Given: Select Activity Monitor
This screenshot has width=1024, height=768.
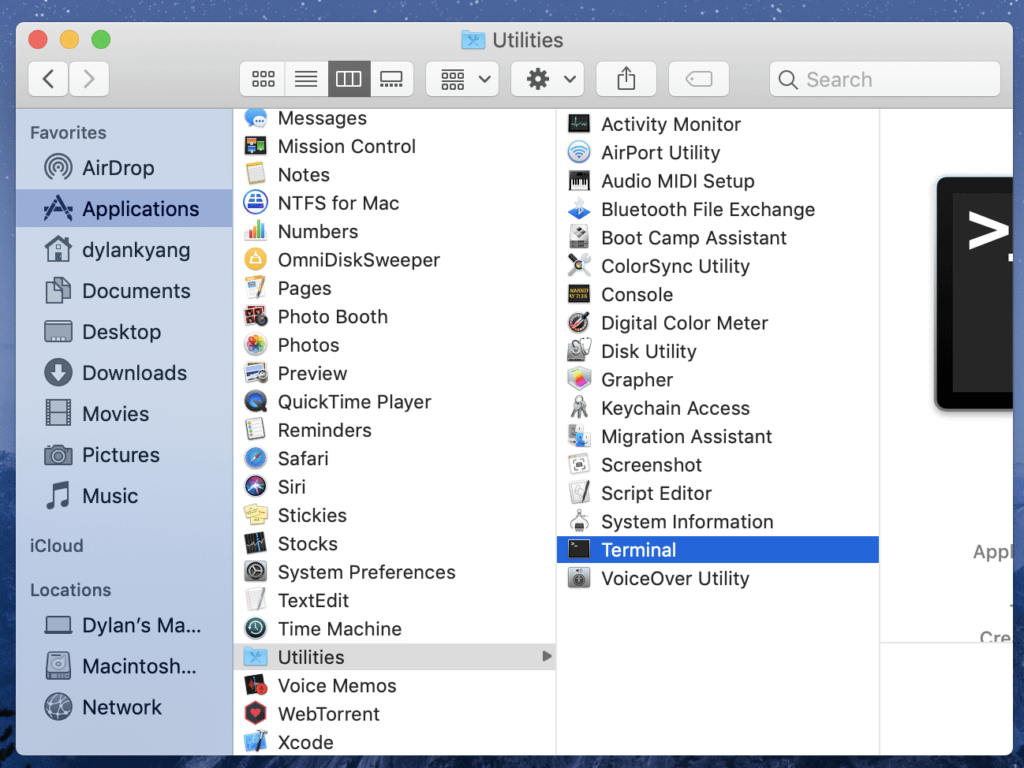Looking at the screenshot, I should tap(718, 124).
